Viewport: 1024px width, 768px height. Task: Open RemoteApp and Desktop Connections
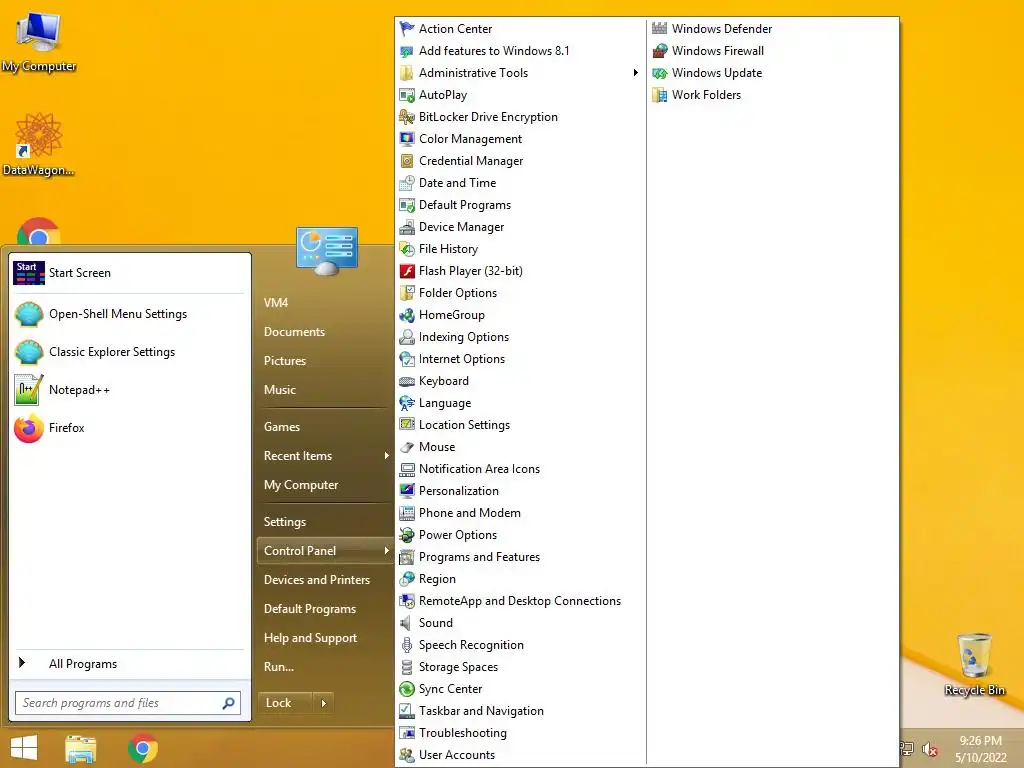[520, 601]
